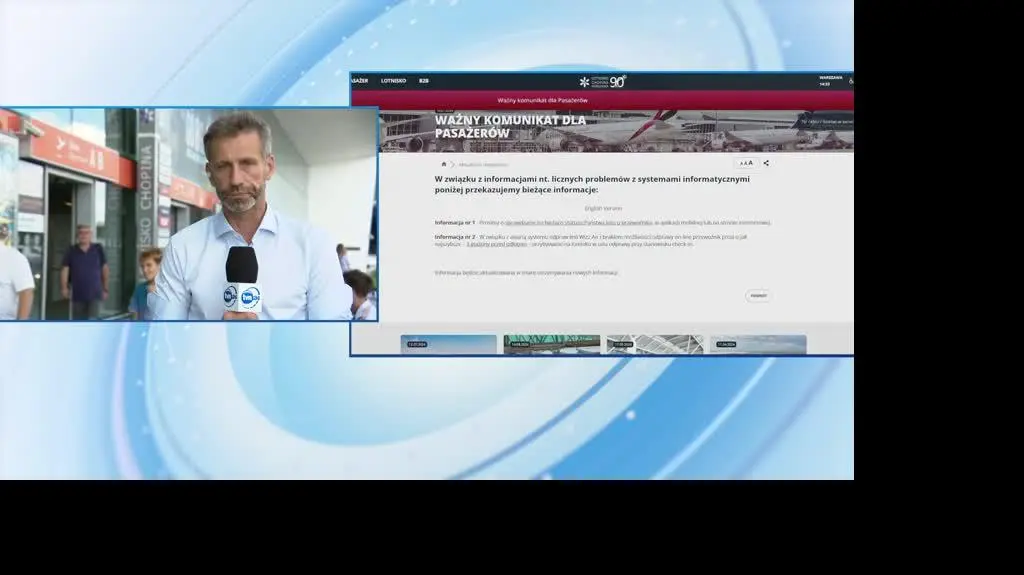Click the share icon beside font size control
The width and height of the screenshot is (1024, 575).
(766, 163)
